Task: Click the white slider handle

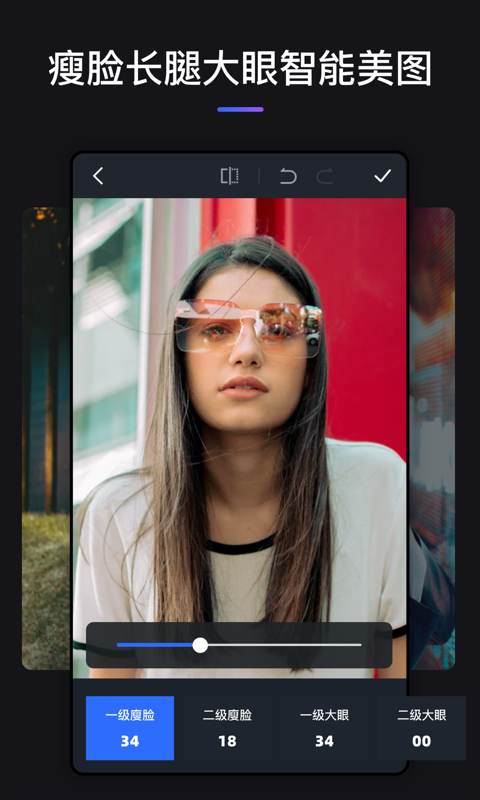Action: (x=200, y=645)
